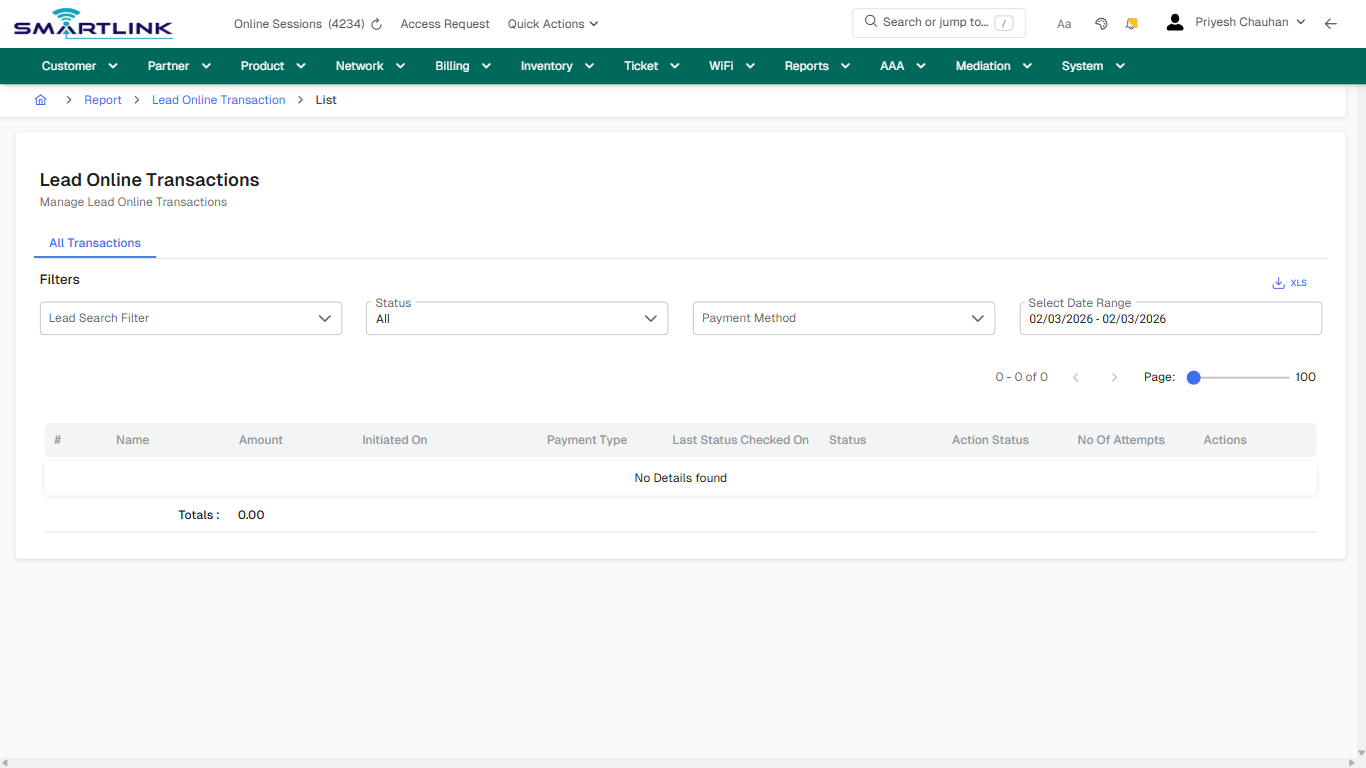The image size is (1366, 768).
Task: Refresh the Online Sessions count
Action: click(376, 23)
